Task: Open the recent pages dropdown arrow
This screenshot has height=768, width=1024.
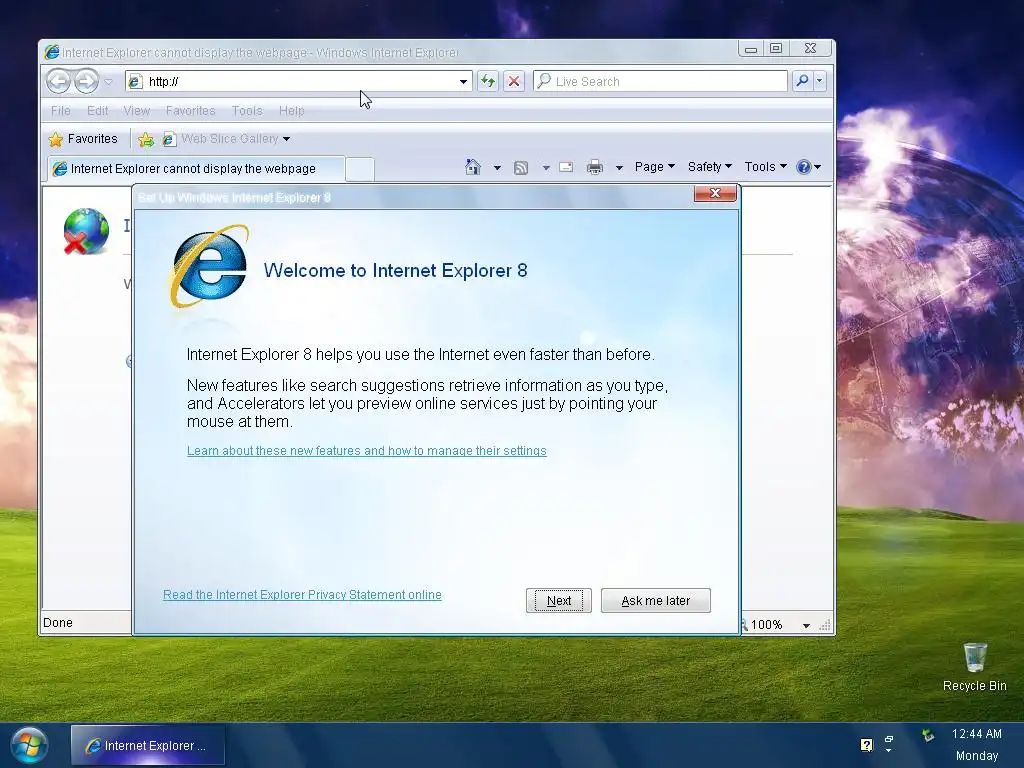Action: click(x=108, y=82)
